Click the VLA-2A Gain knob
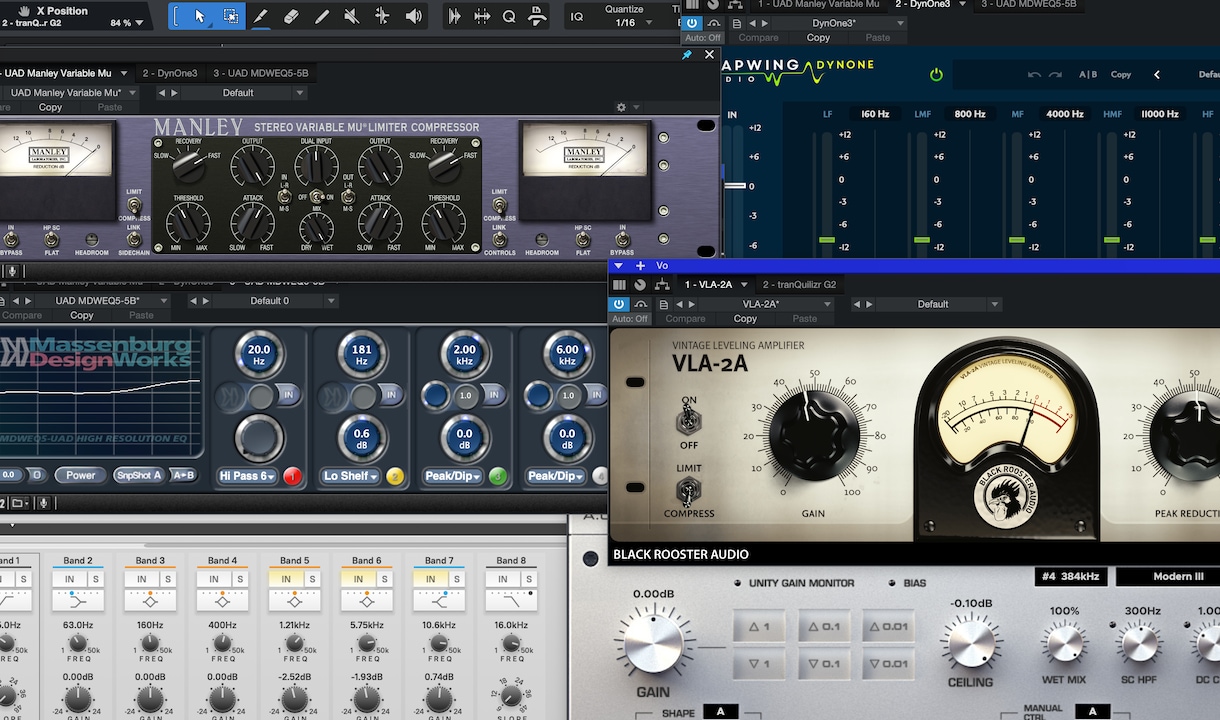This screenshot has width=1220, height=720. tap(815, 435)
